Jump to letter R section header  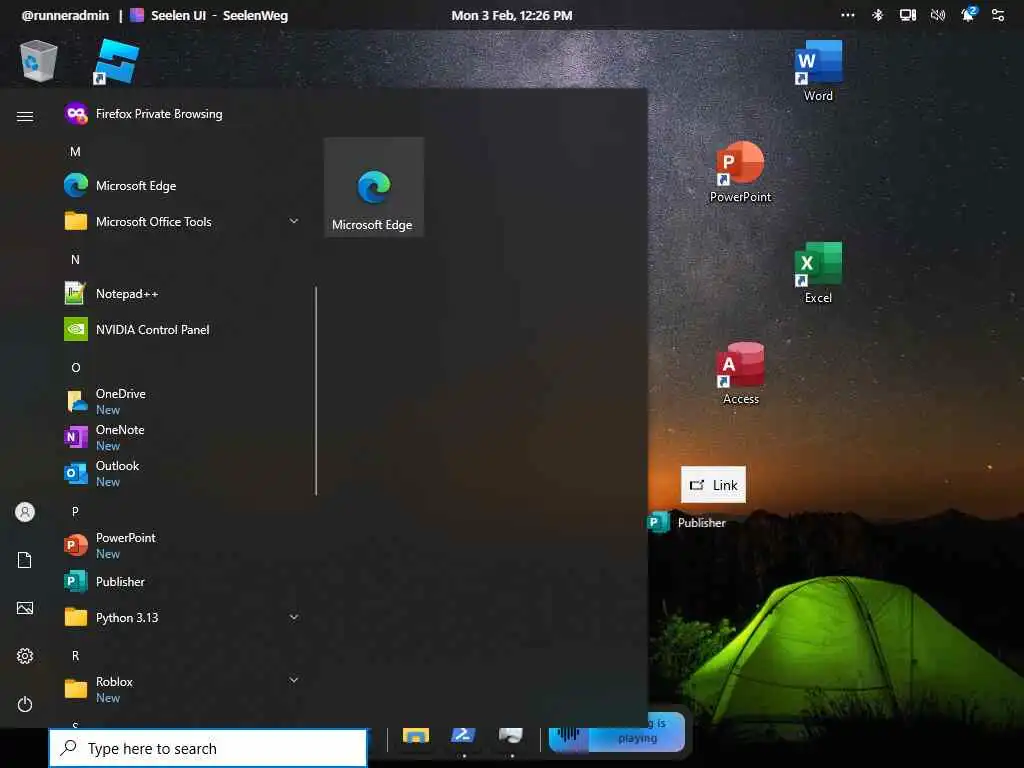coord(75,655)
